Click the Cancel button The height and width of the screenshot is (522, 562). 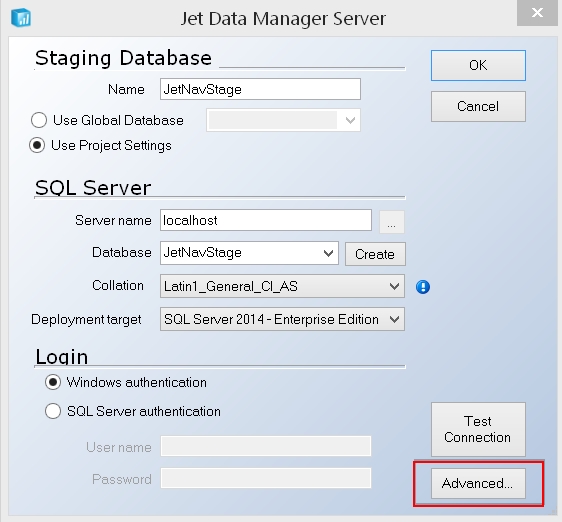pyautogui.click(x=478, y=106)
